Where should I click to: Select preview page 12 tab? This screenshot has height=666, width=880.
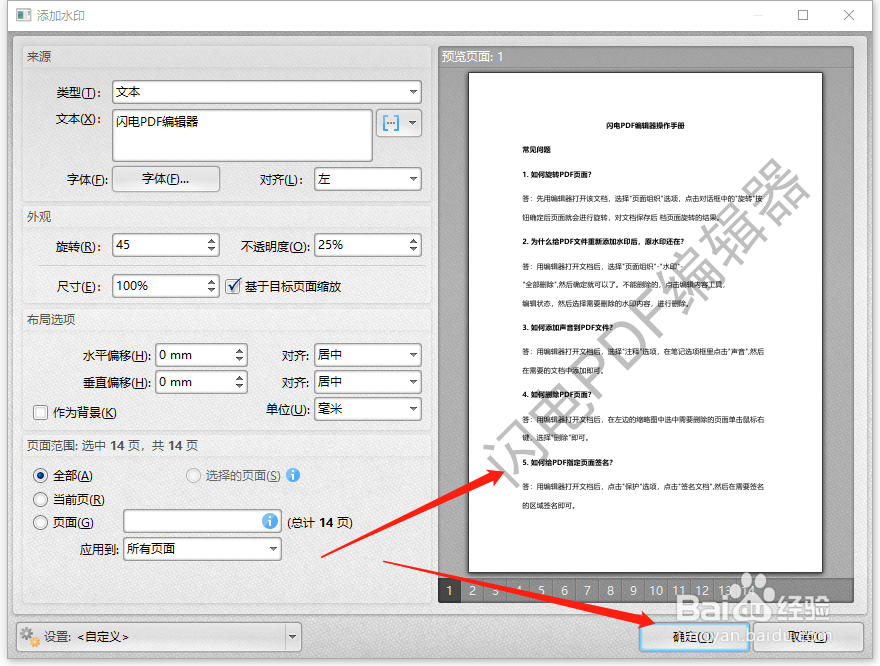[702, 590]
